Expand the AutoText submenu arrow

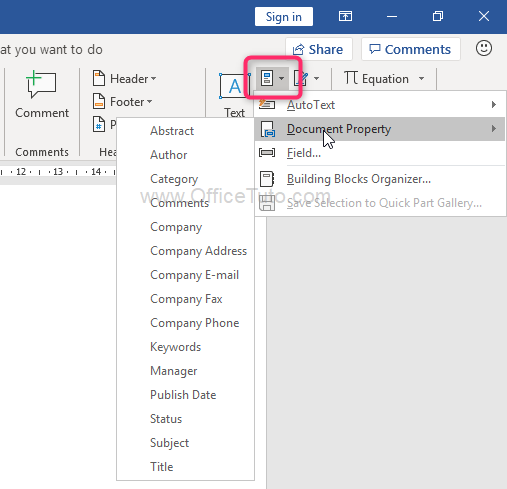494,105
